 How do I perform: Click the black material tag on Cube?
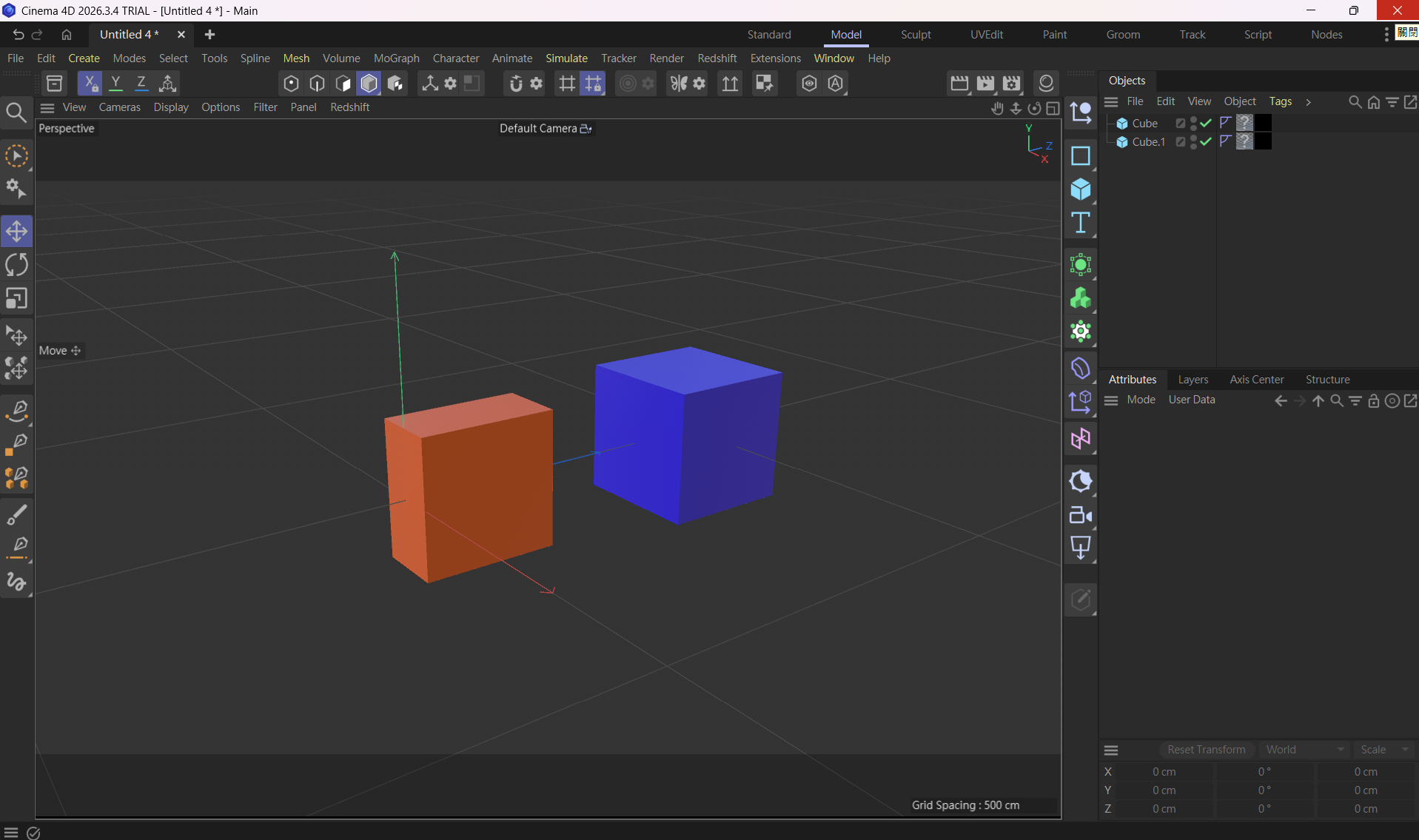coord(1263,123)
